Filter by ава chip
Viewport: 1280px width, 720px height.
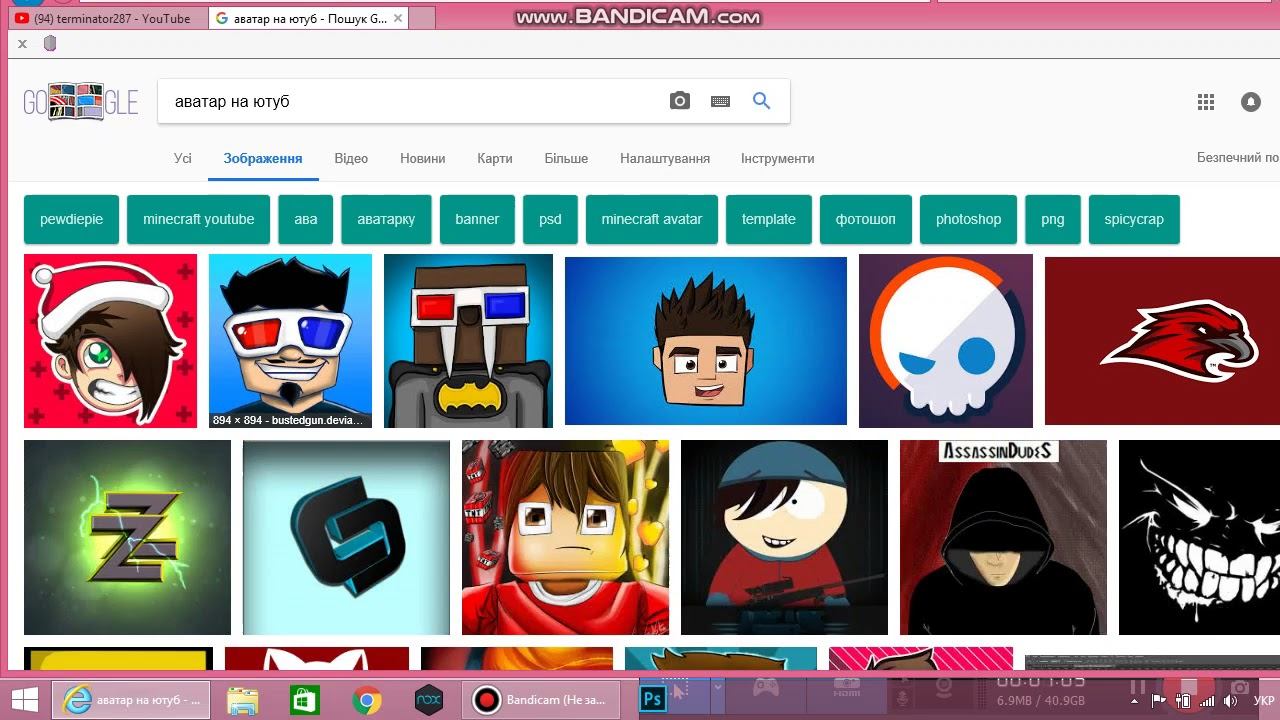[x=306, y=219]
